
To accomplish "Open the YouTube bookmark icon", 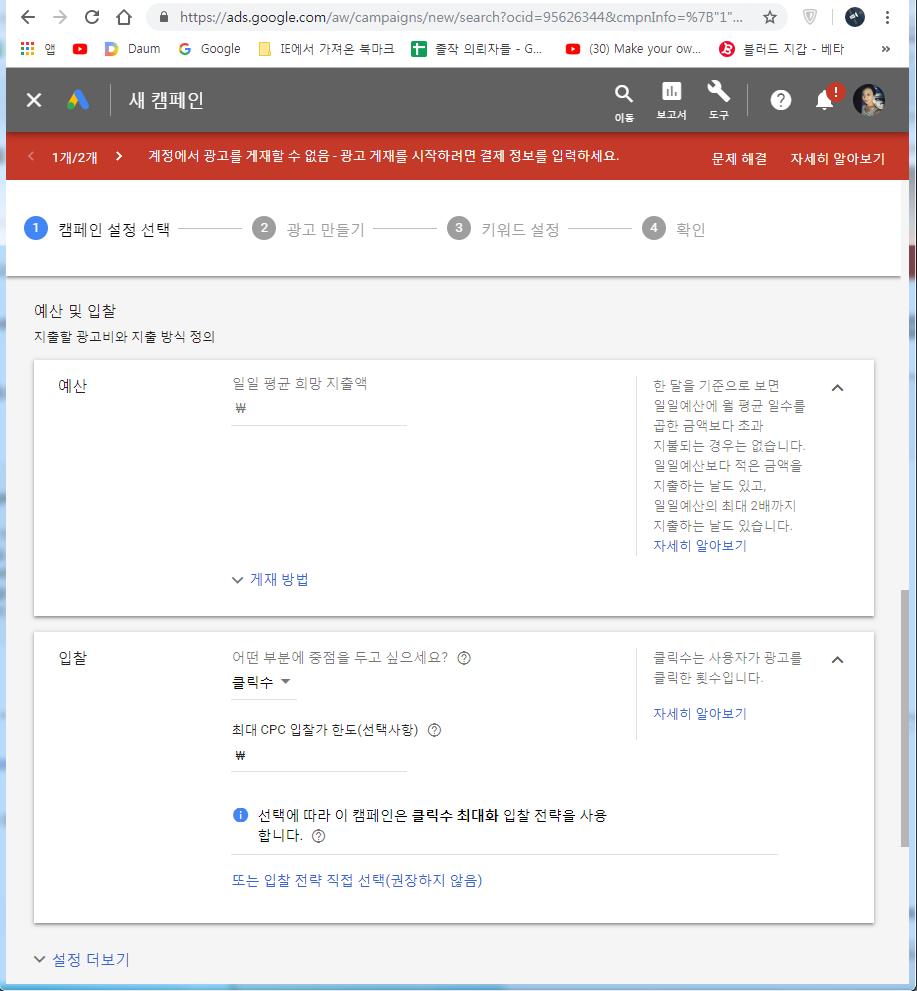I will click(80, 49).
